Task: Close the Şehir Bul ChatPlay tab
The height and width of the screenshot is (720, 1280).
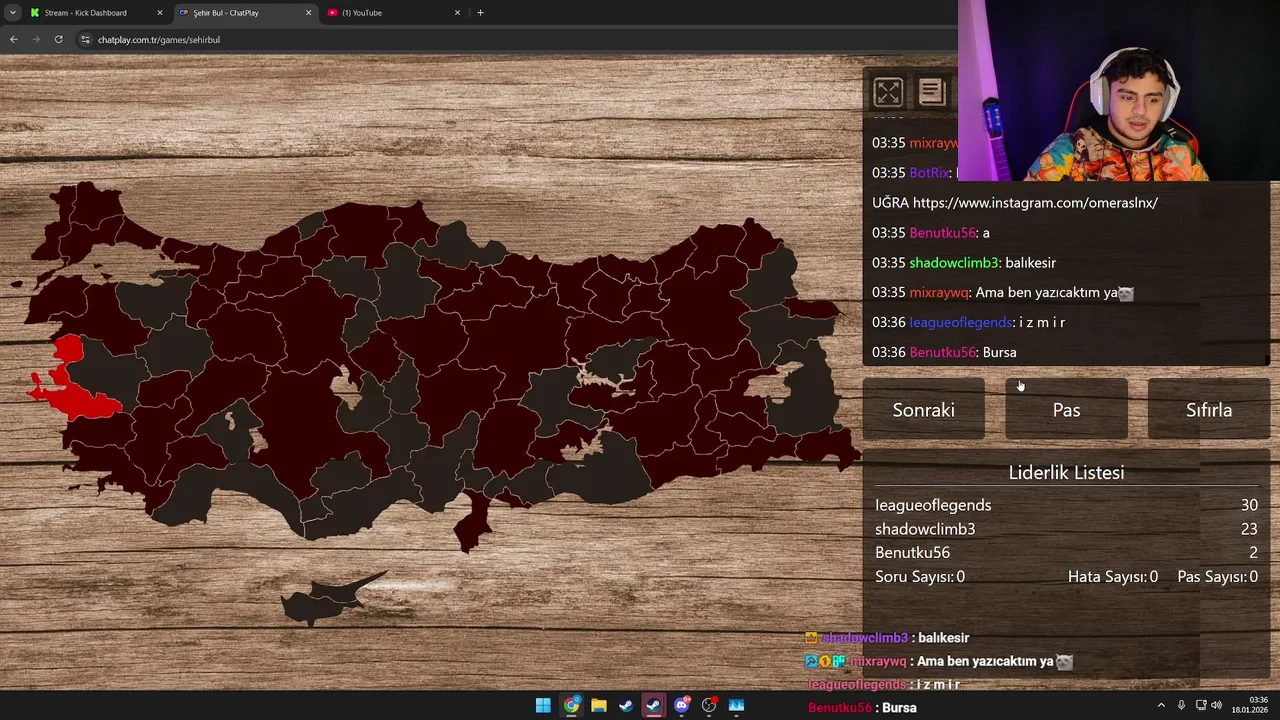Action: coord(308,13)
